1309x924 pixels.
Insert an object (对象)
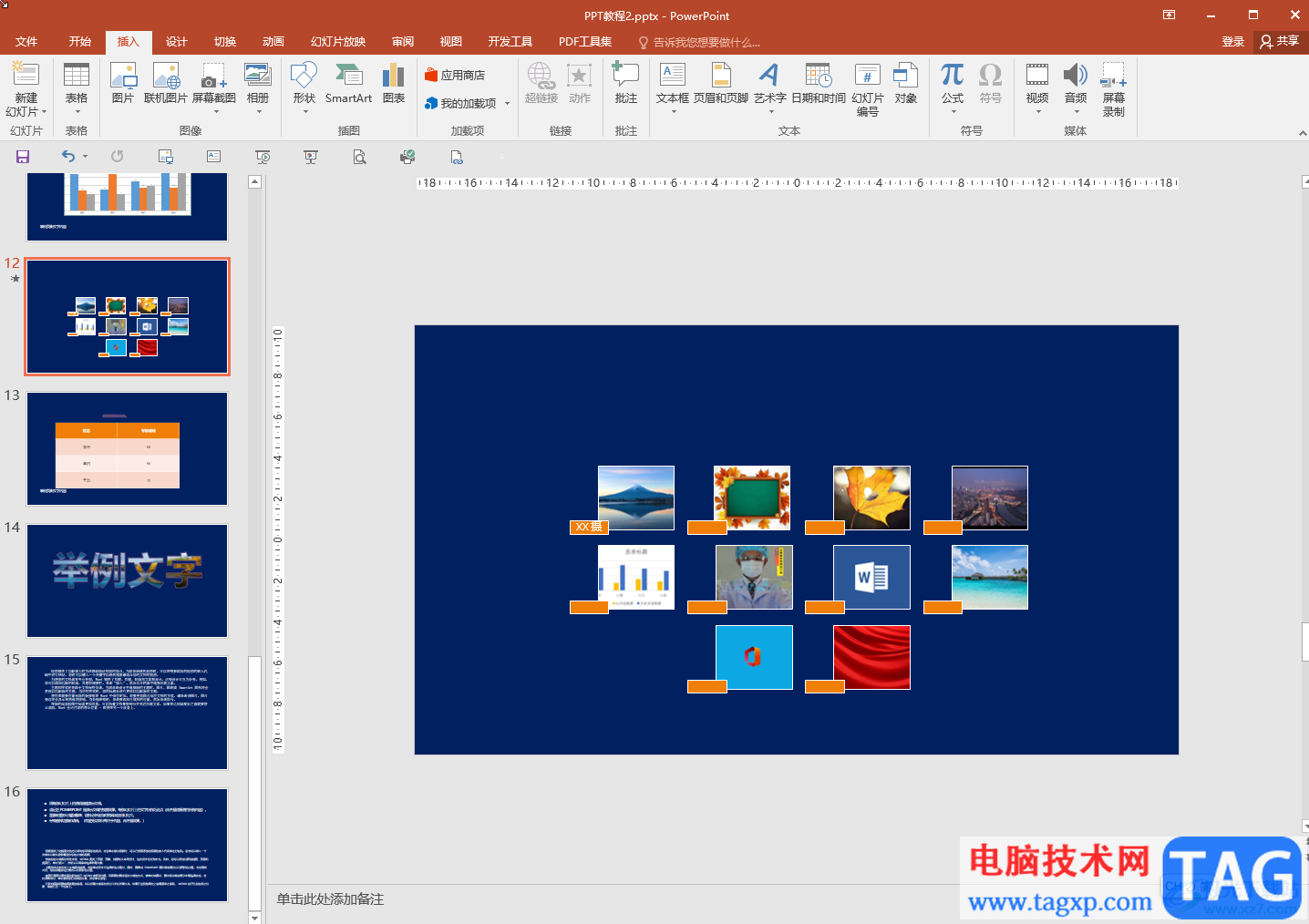pos(906,83)
